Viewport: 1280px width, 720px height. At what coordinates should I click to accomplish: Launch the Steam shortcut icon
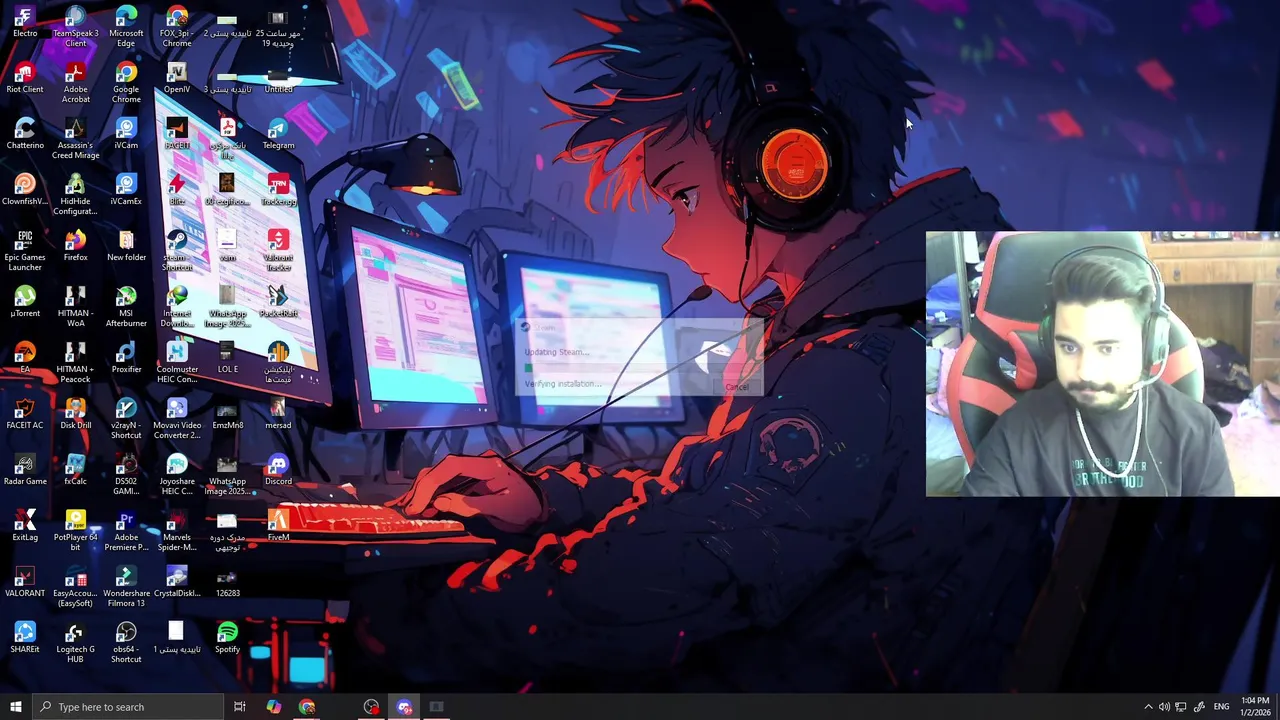click(177, 251)
